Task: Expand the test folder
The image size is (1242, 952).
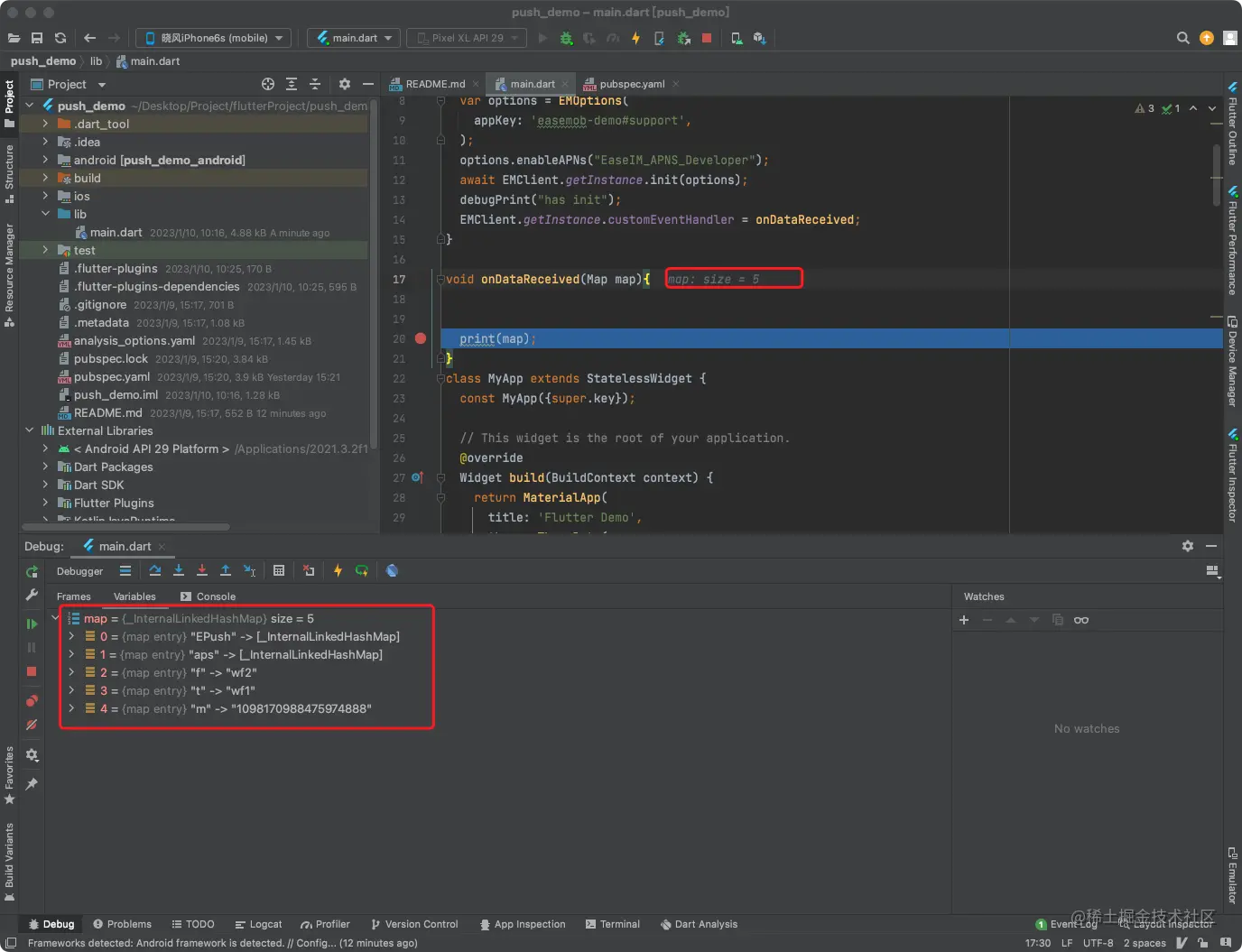Action: [x=45, y=250]
